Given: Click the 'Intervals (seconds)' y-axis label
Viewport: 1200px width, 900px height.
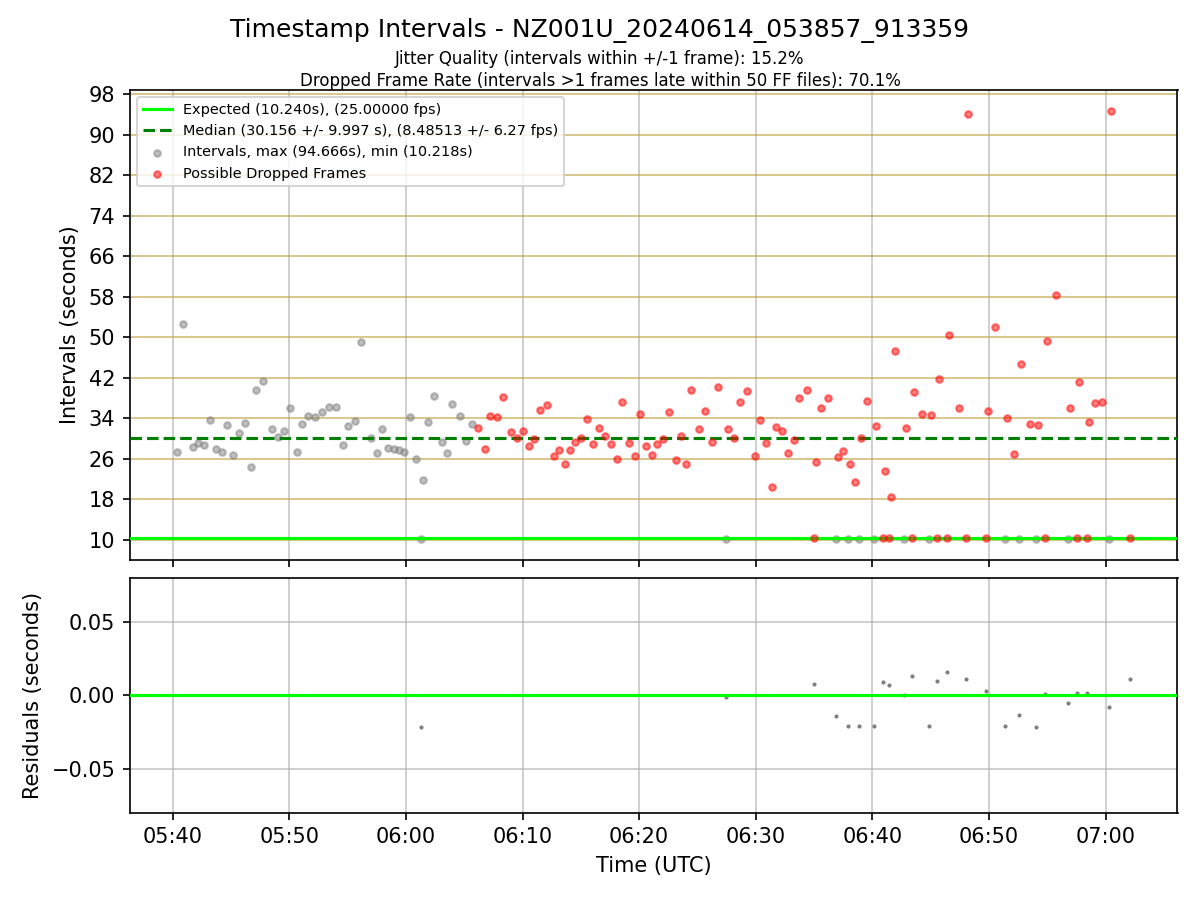Looking at the screenshot, I should [x=69, y=325].
